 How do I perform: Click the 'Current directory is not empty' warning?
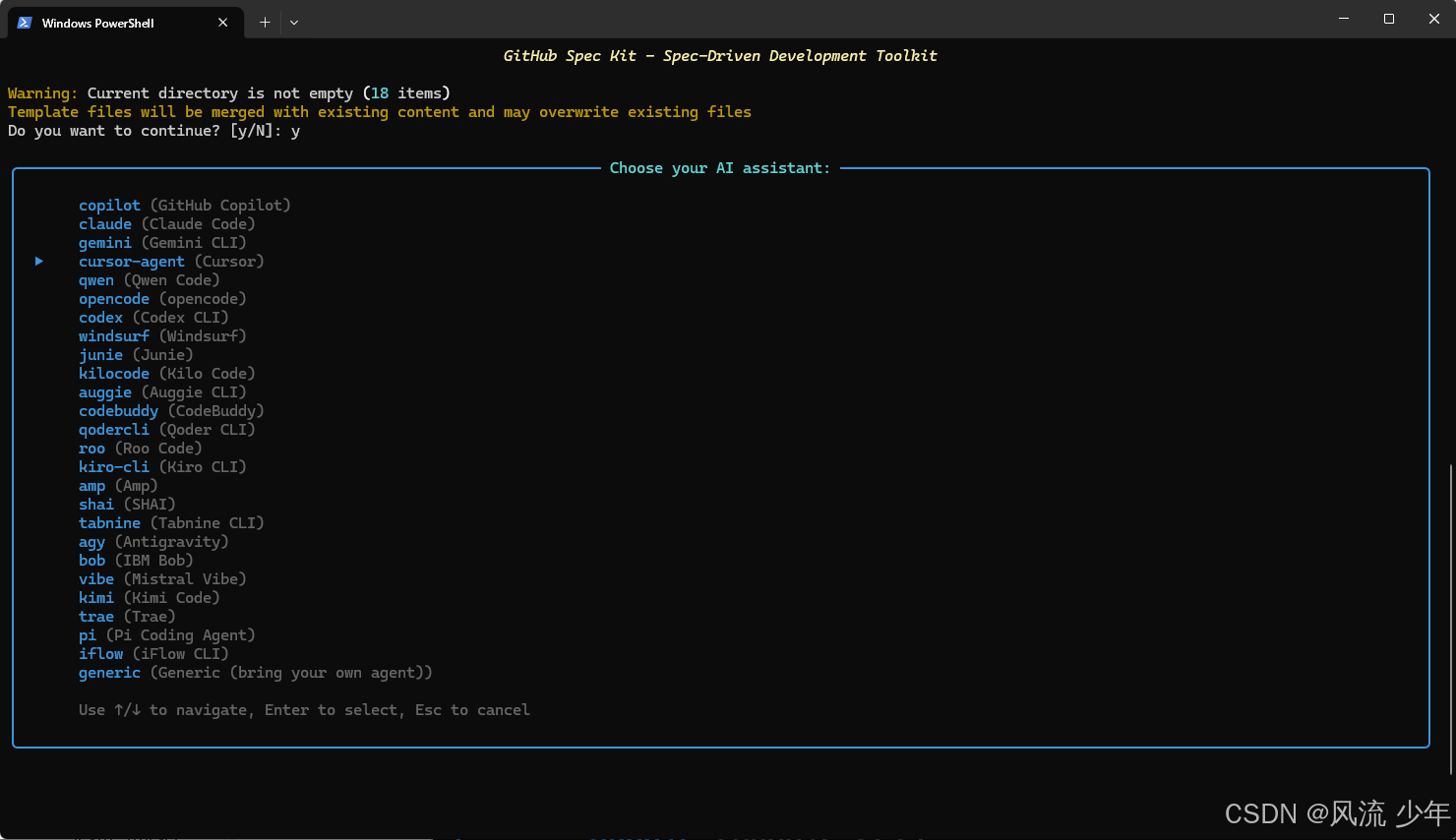click(229, 93)
